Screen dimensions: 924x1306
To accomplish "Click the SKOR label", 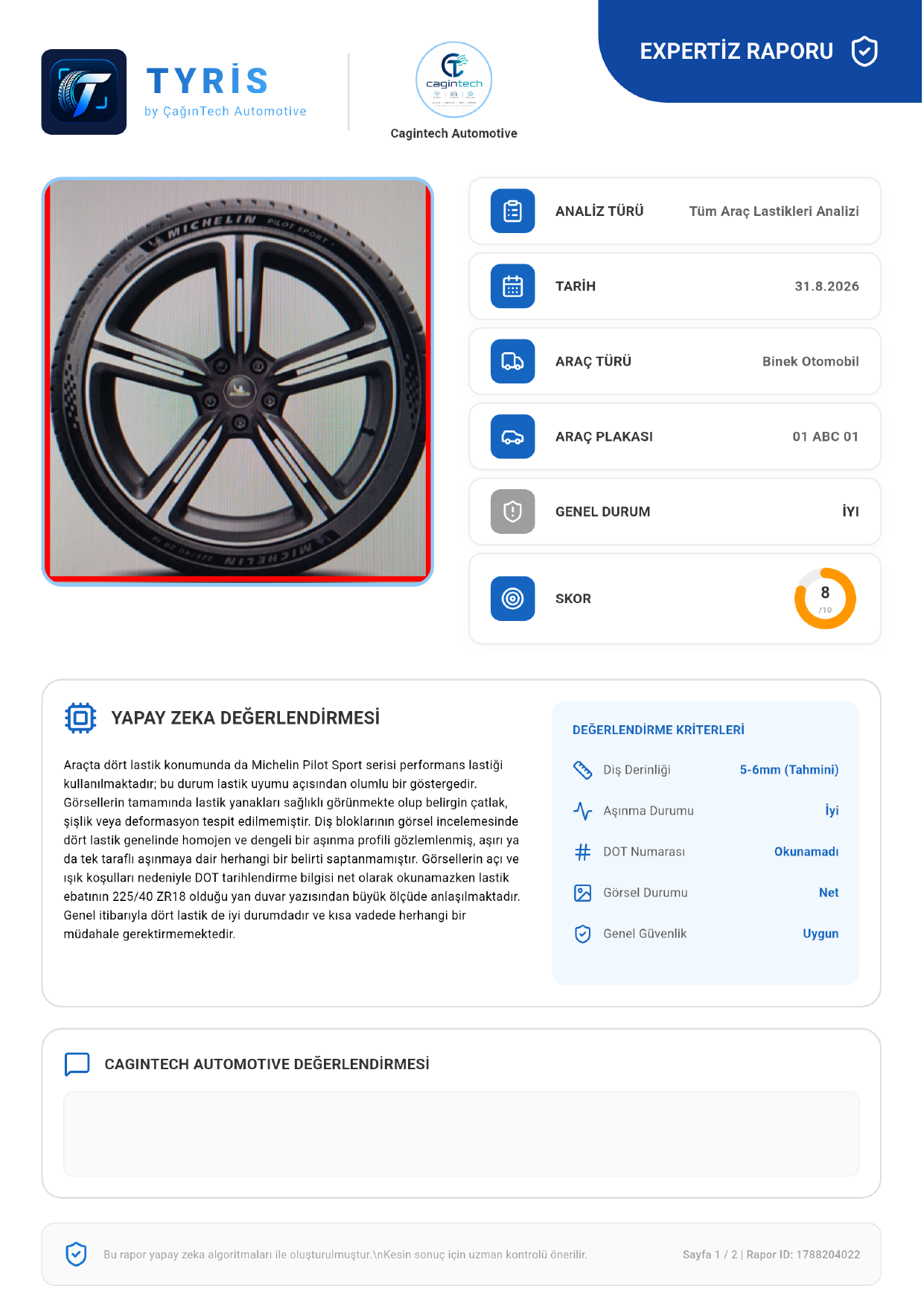I will 573,599.
